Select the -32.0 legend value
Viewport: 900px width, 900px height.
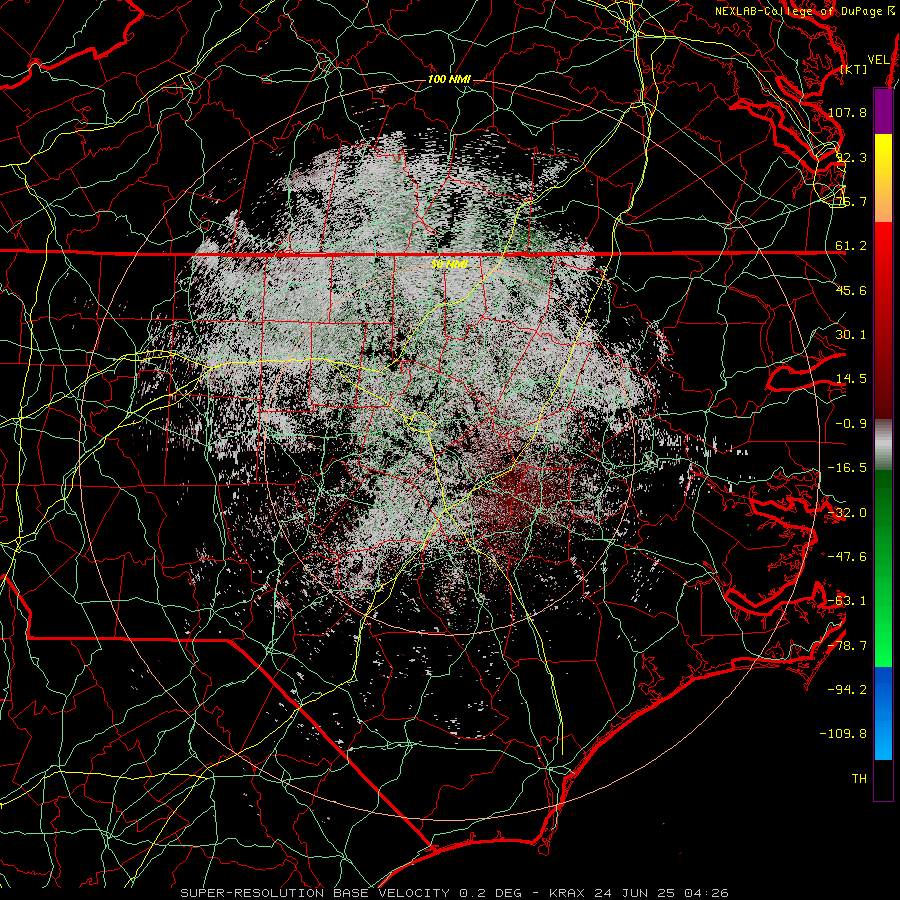pyautogui.click(x=847, y=513)
